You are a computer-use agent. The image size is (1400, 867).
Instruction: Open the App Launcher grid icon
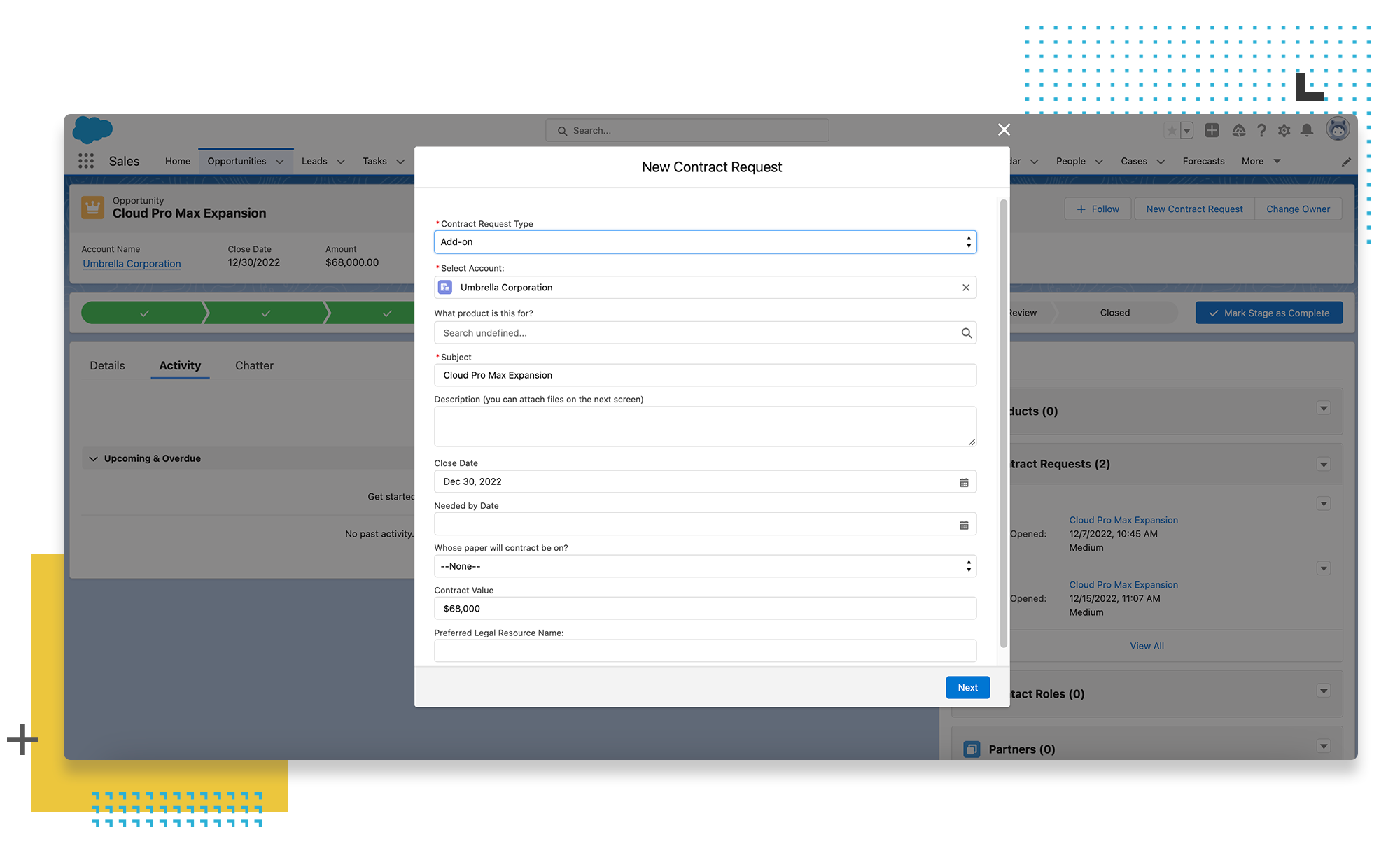[86, 161]
